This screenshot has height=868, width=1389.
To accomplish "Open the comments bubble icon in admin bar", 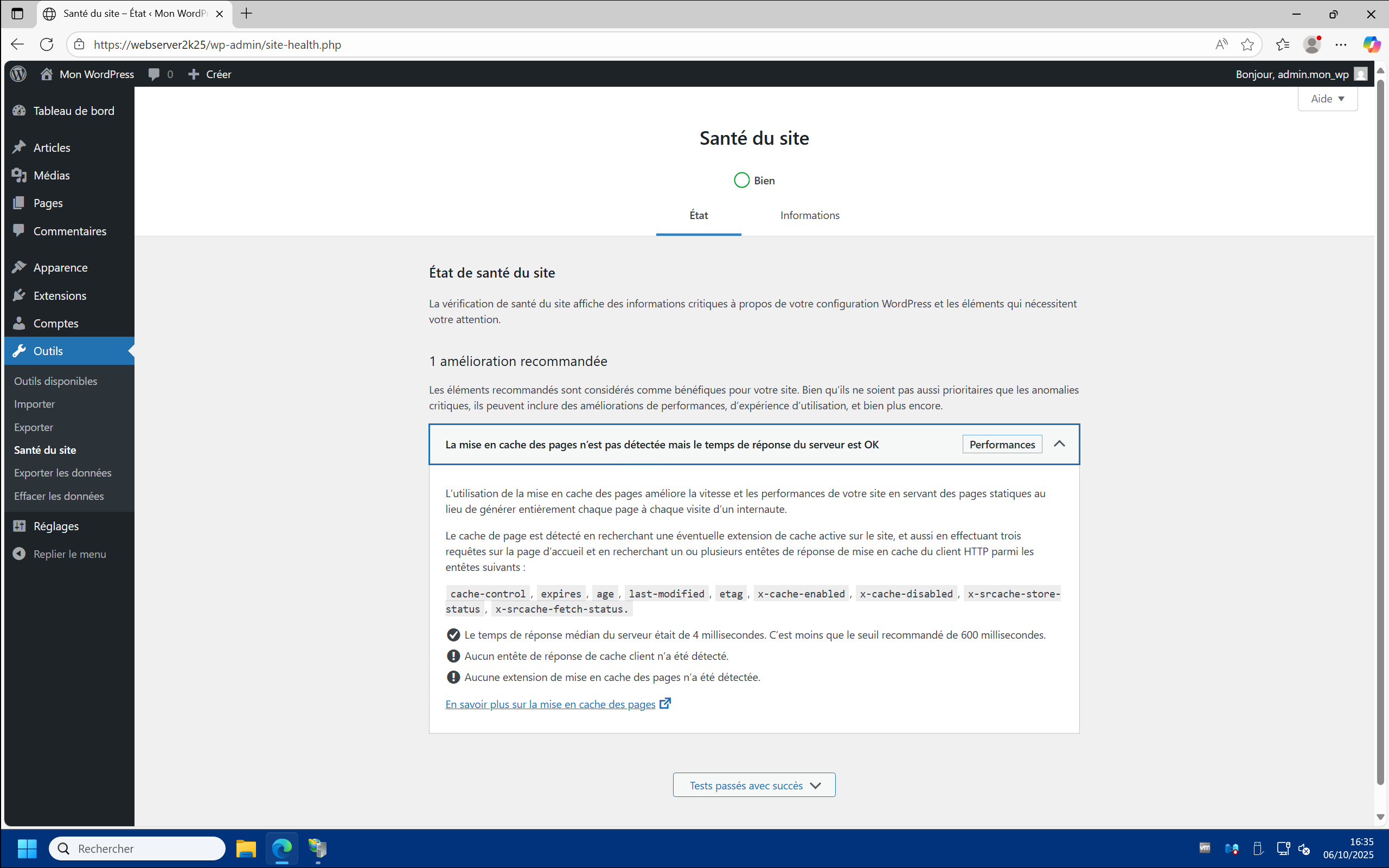I will (154, 74).
